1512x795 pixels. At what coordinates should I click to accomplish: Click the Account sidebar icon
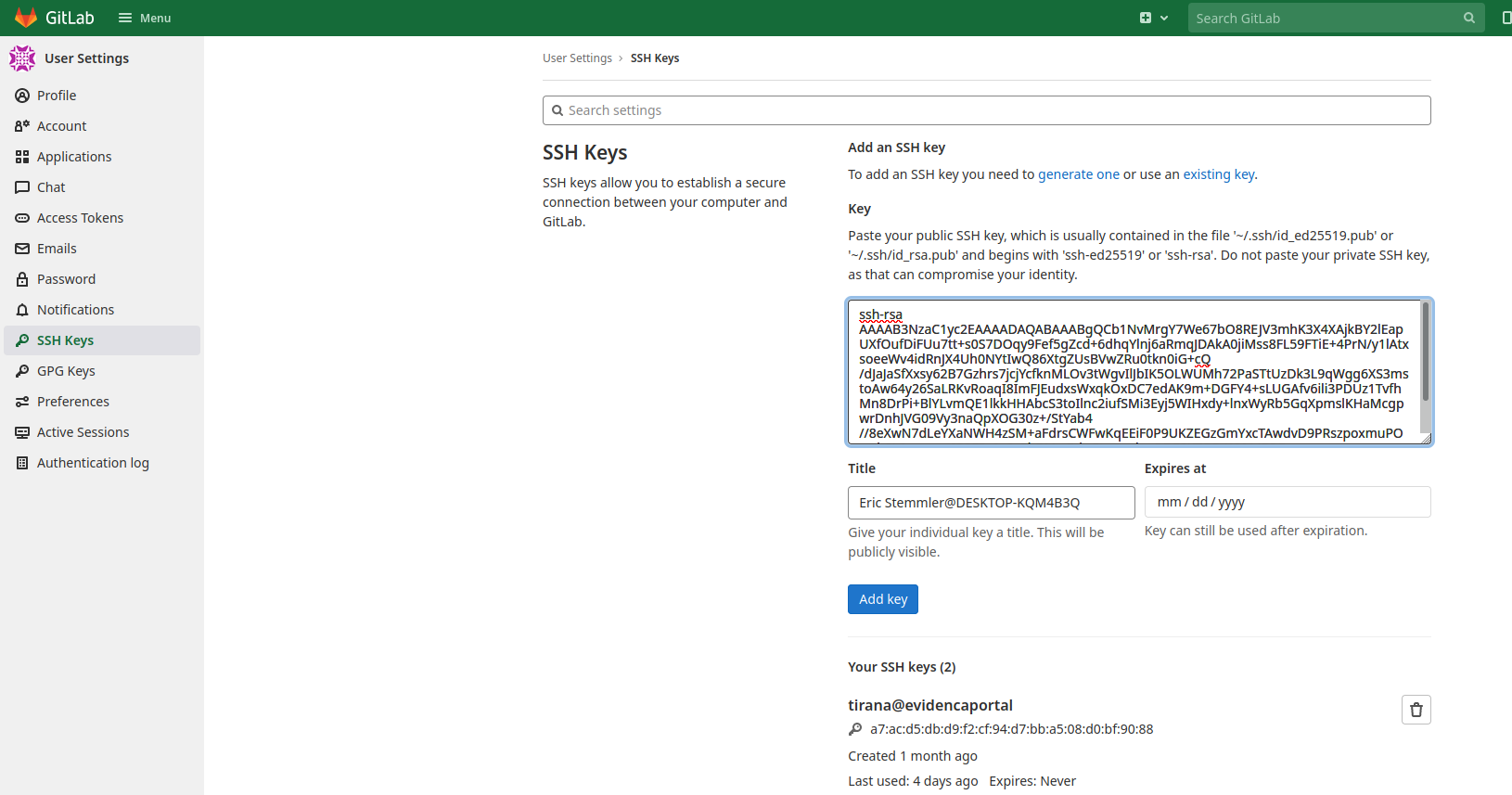pyautogui.click(x=22, y=126)
